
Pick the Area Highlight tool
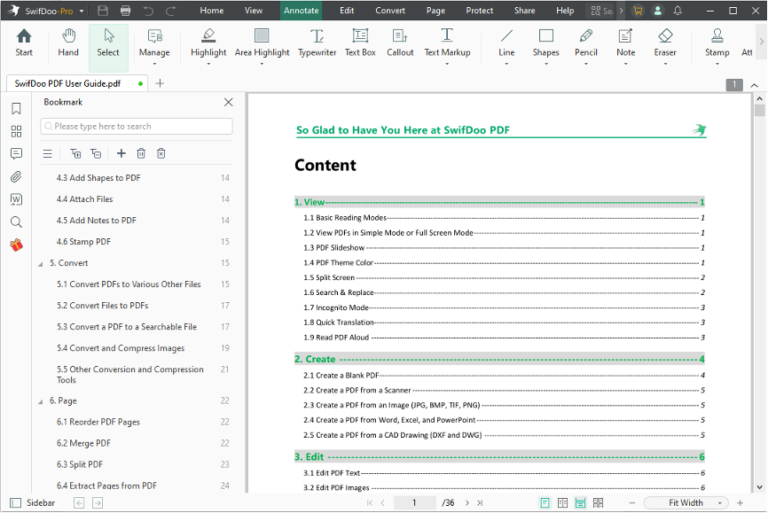click(262, 43)
